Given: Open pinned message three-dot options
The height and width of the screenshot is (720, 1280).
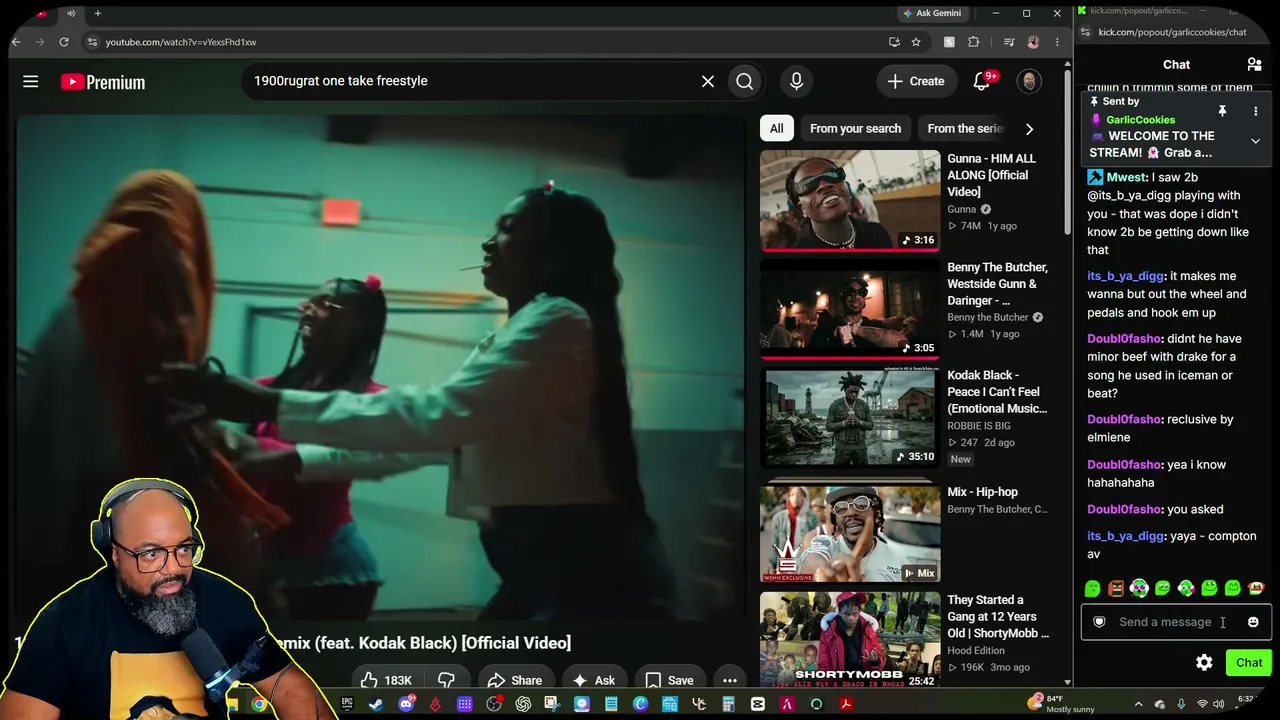Looking at the screenshot, I should [x=1256, y=111].
